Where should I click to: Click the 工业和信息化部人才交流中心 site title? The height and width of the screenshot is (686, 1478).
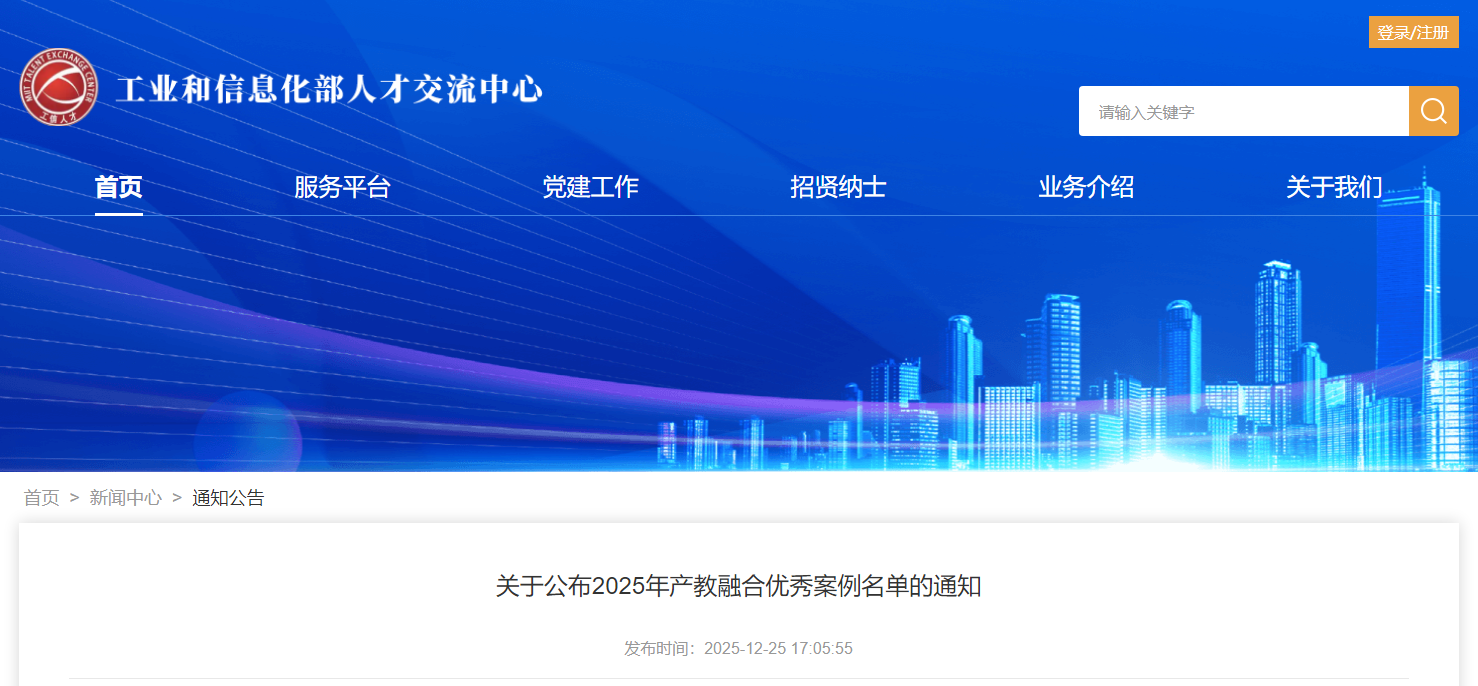330,89
